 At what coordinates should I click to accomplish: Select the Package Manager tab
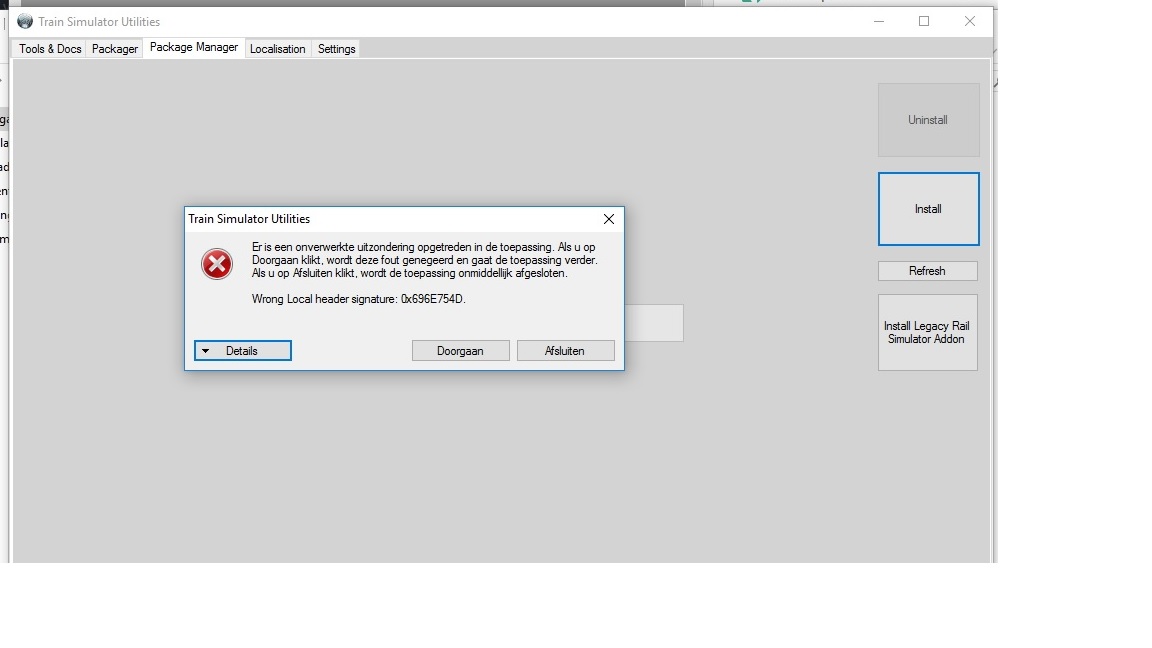(x=194, y=47)
